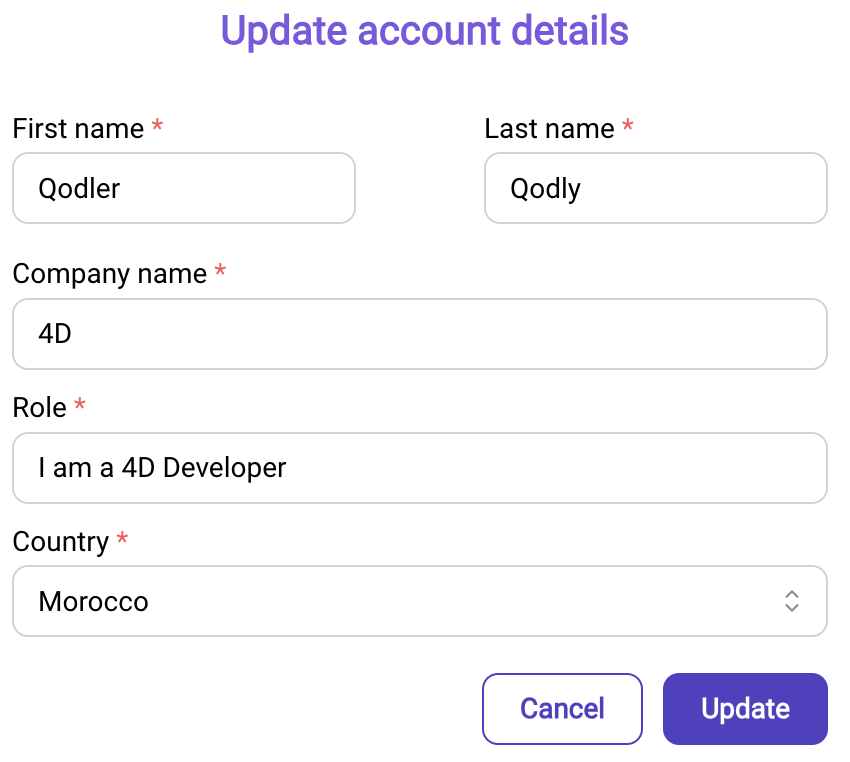Cancel the account details update

(562, 709)
